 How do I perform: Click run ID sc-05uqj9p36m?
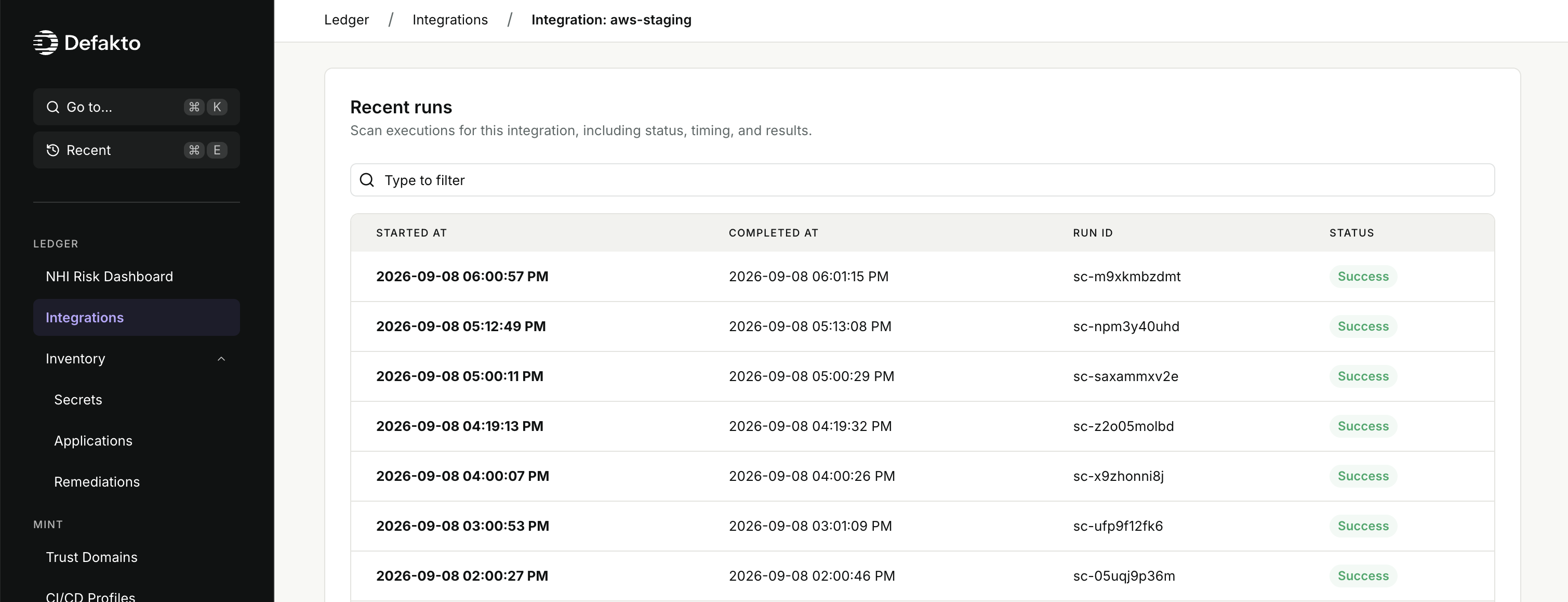[1124, 577]
